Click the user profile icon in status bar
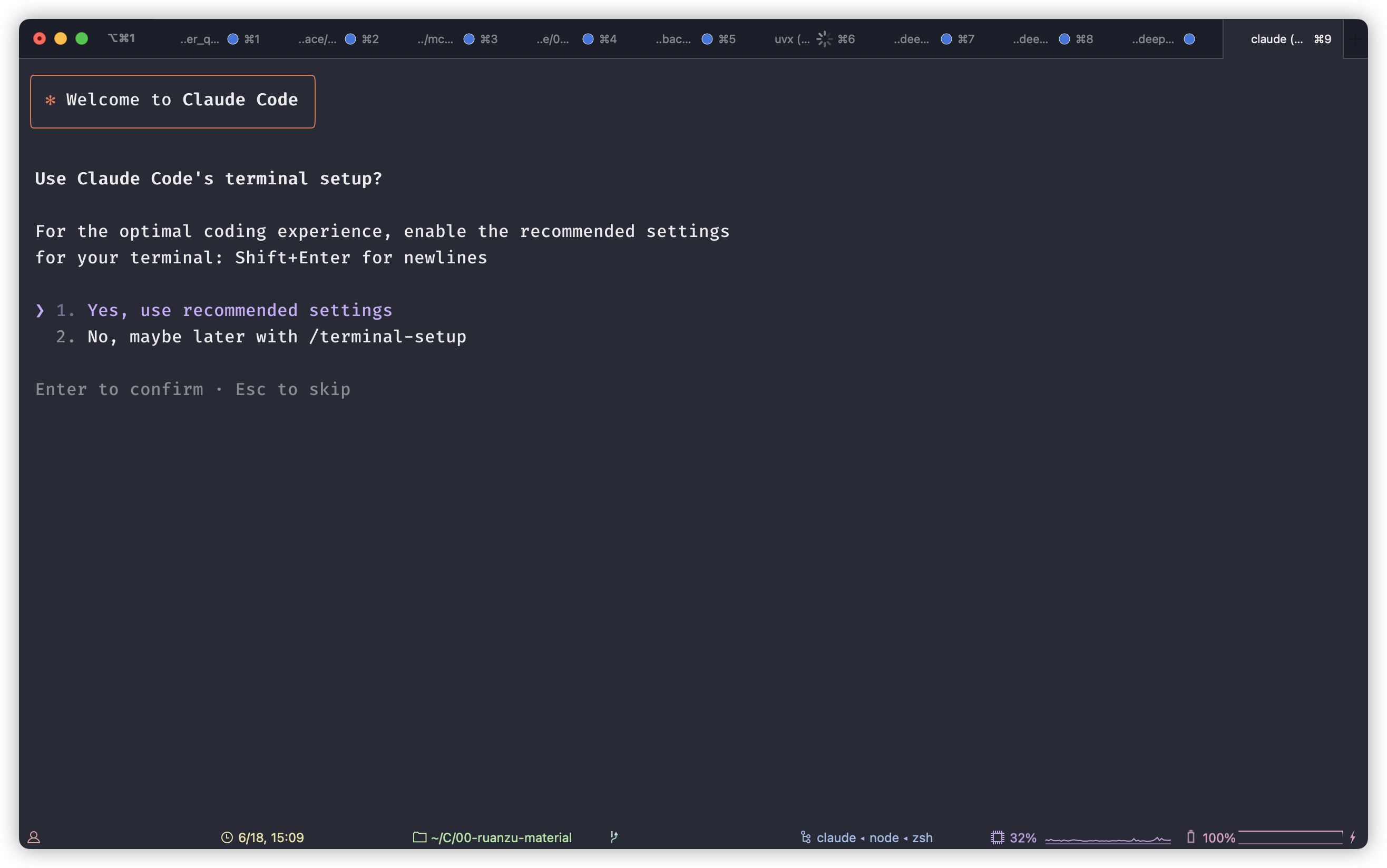Image resolution: width=1387 pixels, height=868 pixels. pyautogui.click(x=34, y=837)
